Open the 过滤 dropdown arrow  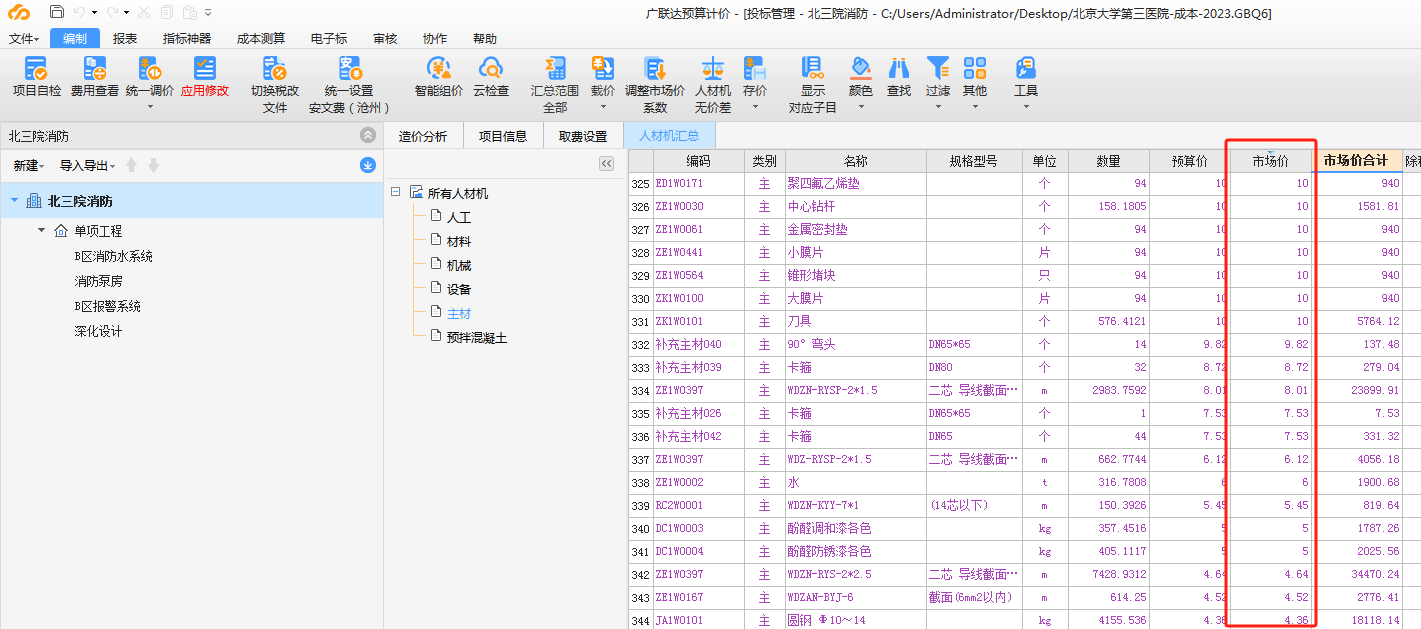[x=938, y=106]
